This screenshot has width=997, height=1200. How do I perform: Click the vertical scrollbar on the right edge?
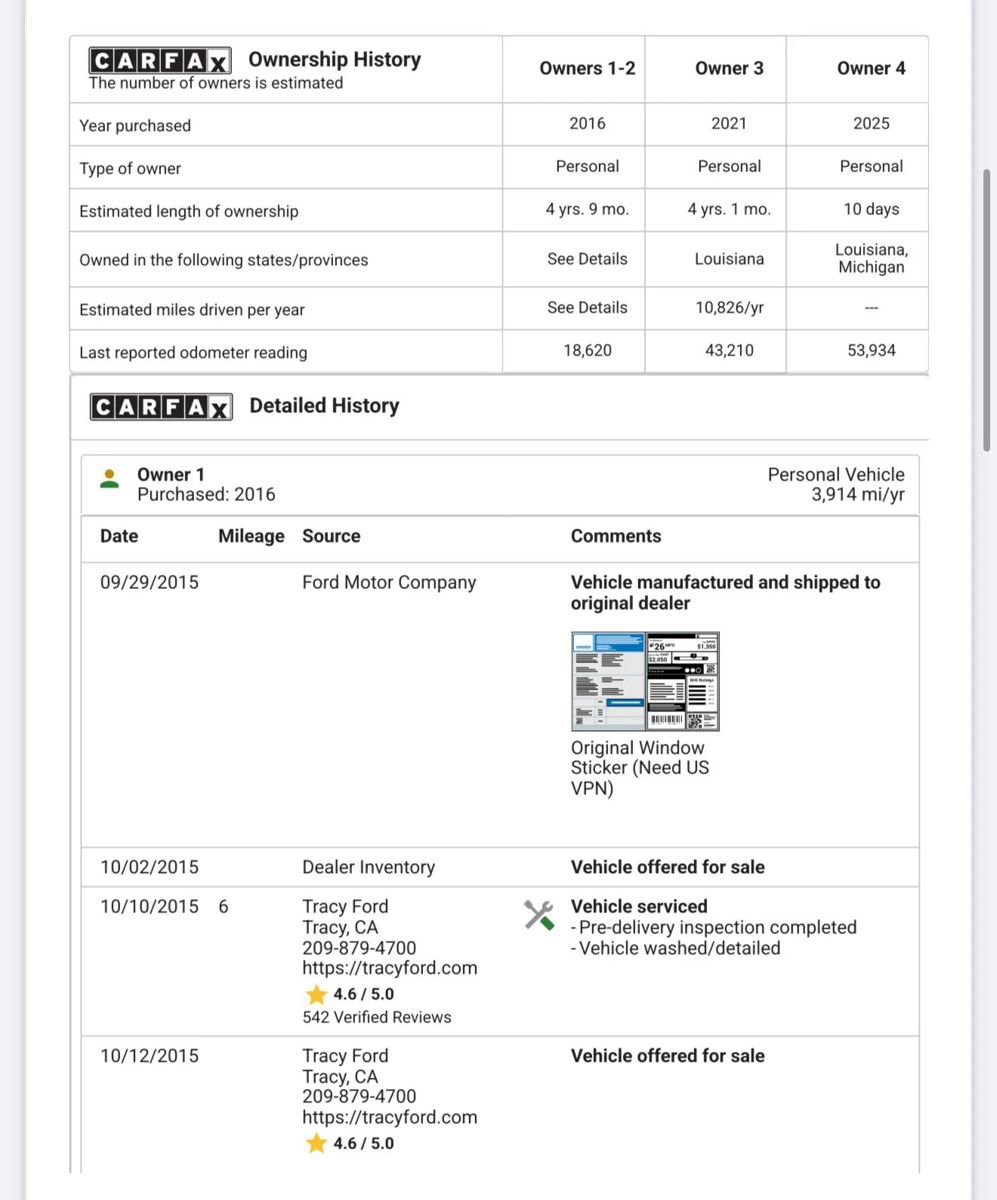pos(986,310)
